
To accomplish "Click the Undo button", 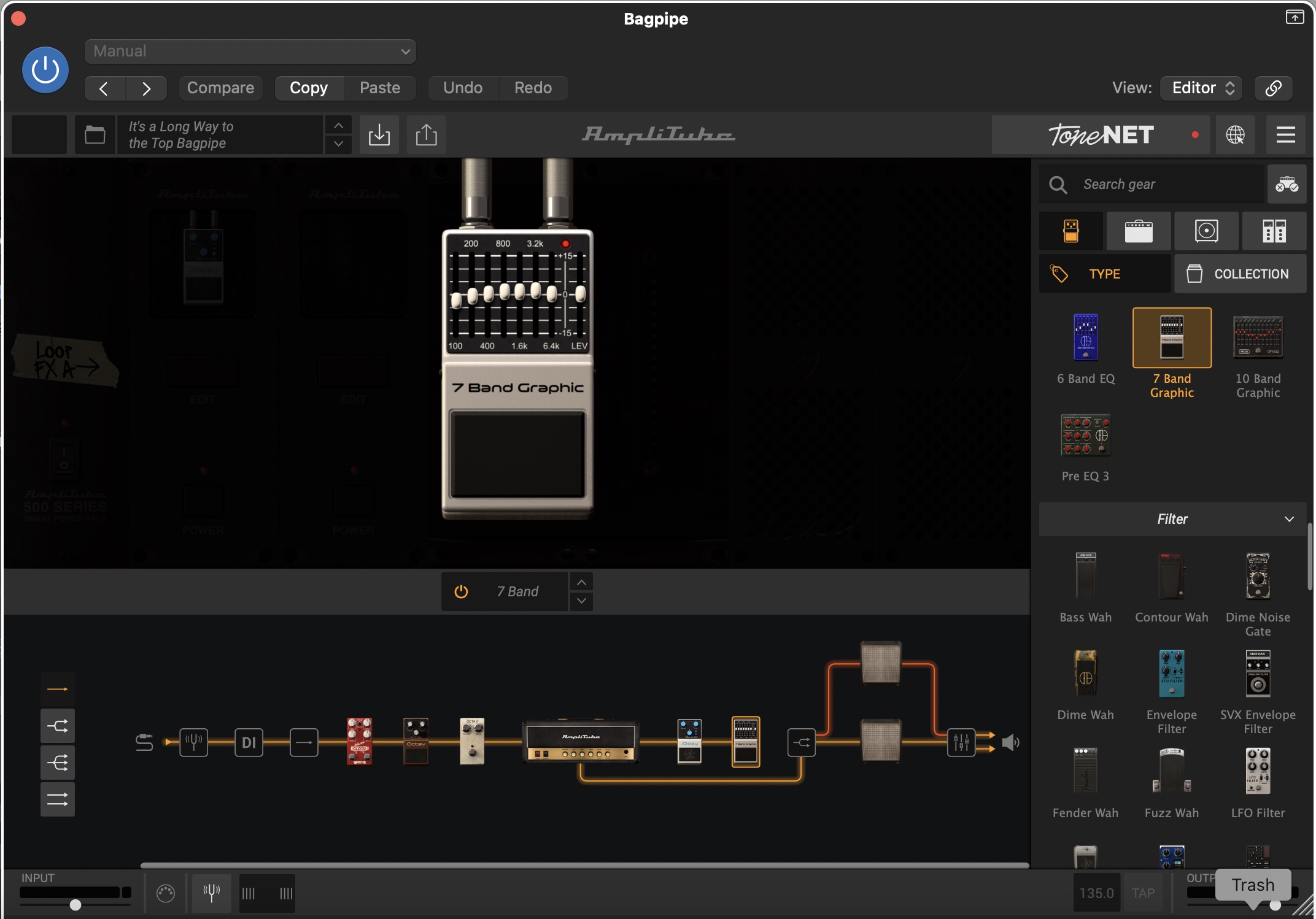I will tap(463, 88).
